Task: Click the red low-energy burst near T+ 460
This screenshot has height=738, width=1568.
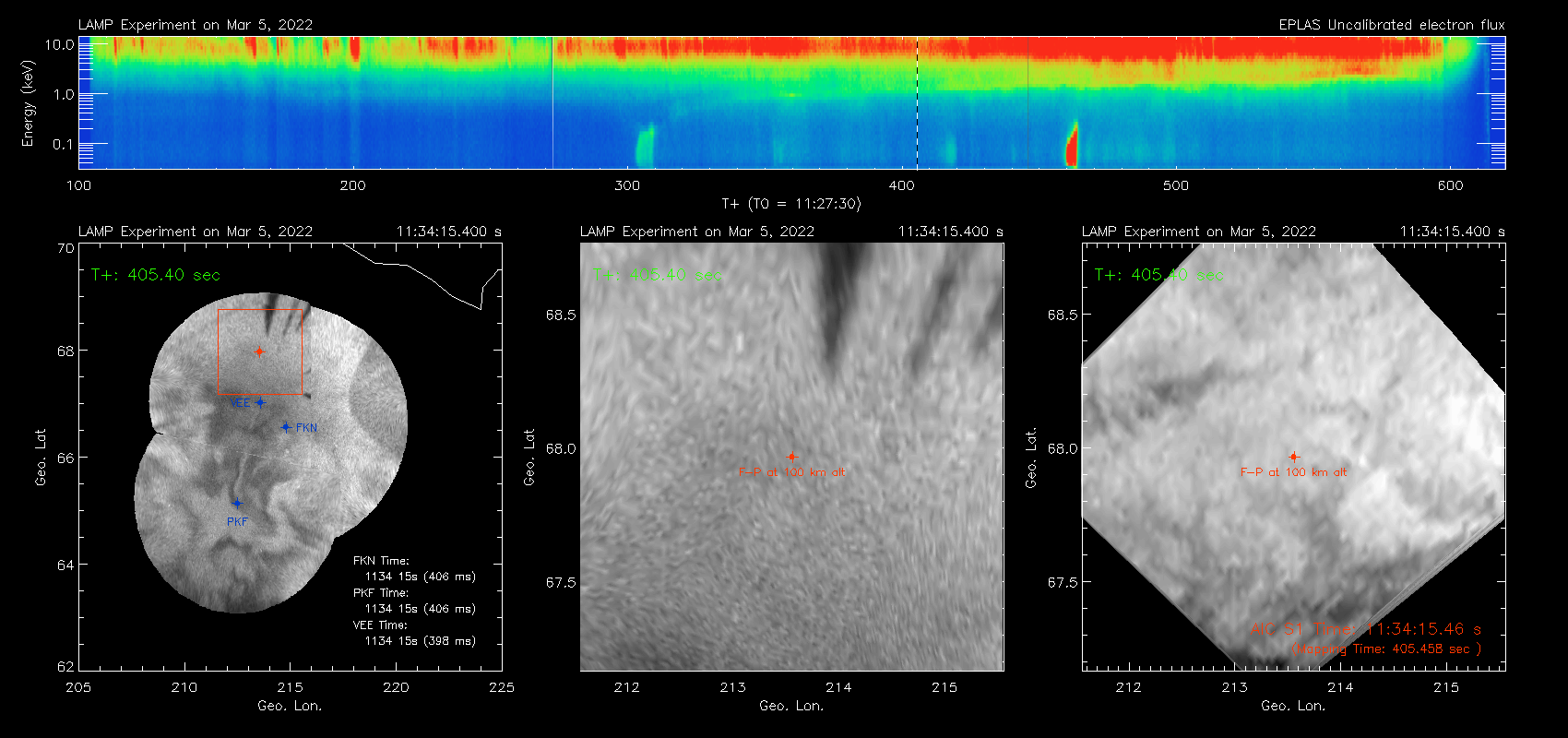Action: click(x=1072, y=144)
